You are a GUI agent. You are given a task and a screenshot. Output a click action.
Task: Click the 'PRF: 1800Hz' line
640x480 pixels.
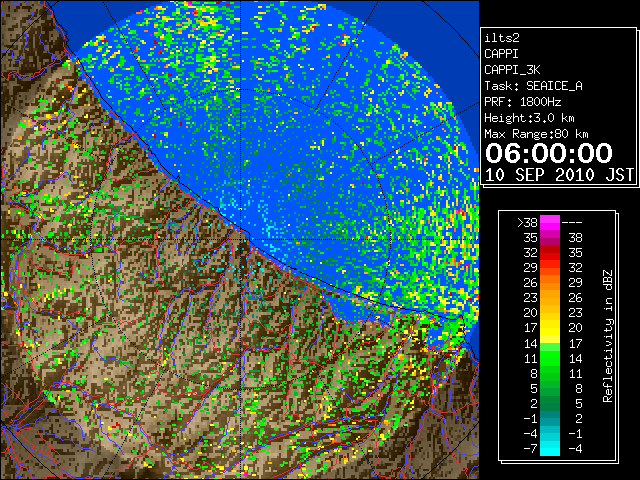click(x=522, y=102)
